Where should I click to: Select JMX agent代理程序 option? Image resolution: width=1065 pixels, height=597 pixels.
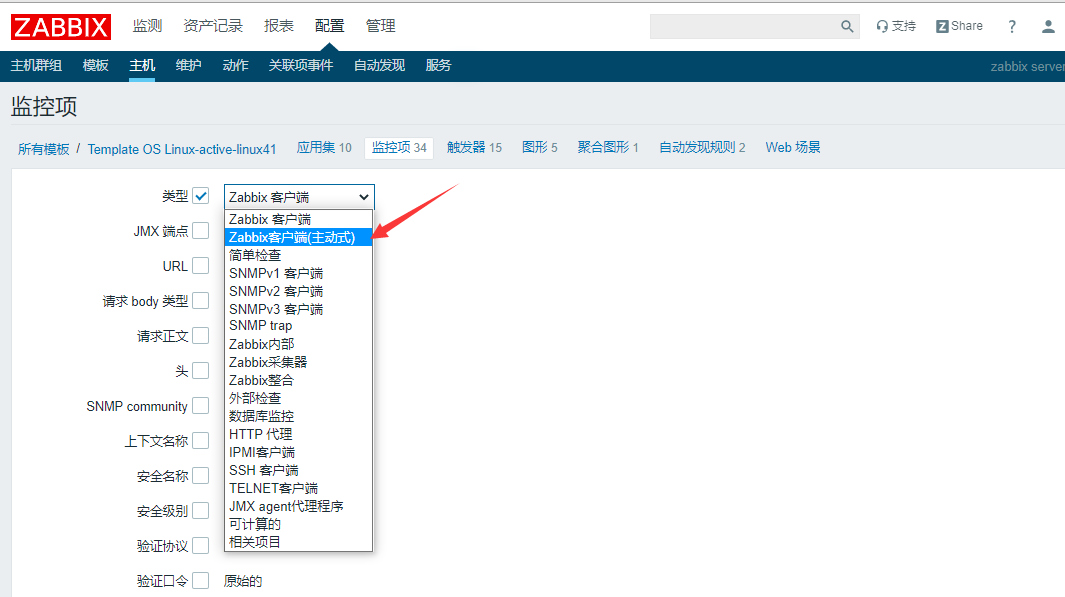point(298,506)
